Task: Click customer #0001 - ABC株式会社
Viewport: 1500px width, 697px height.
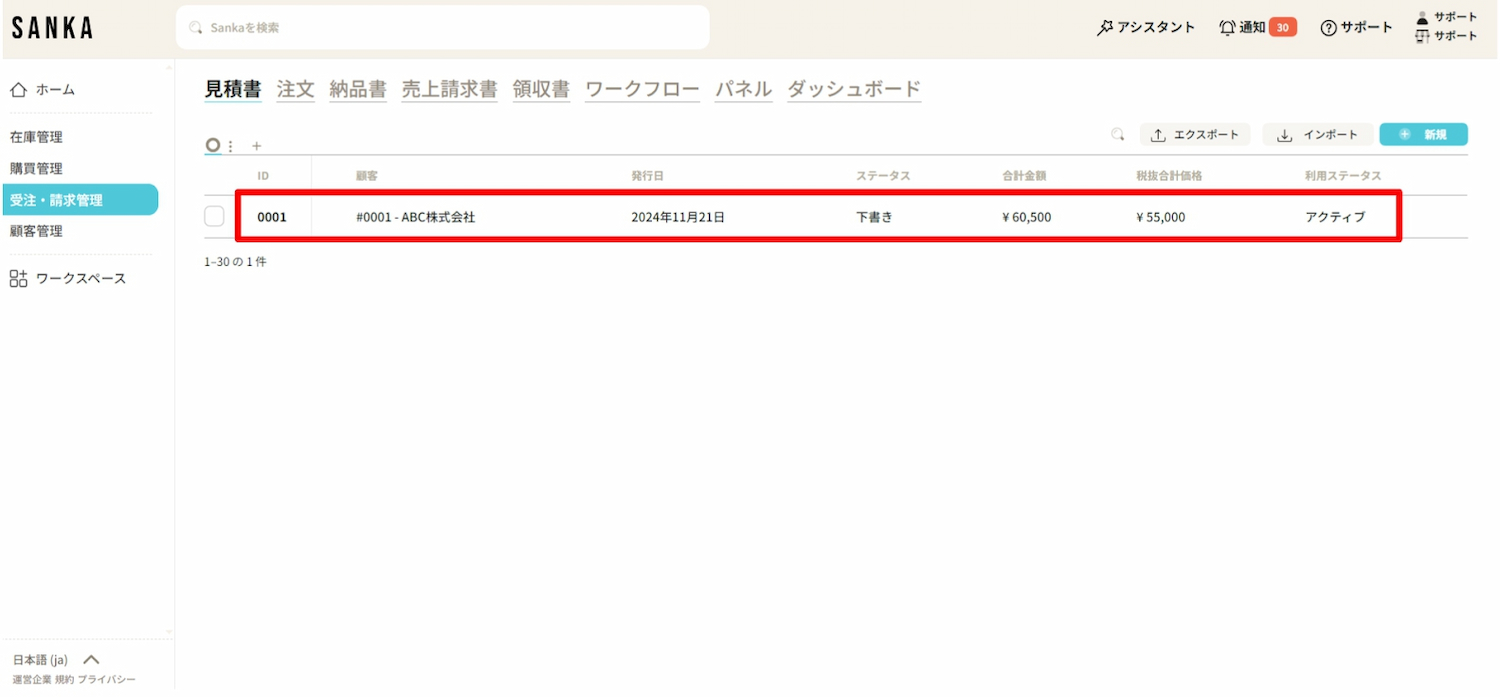Action: pos(415,217)
